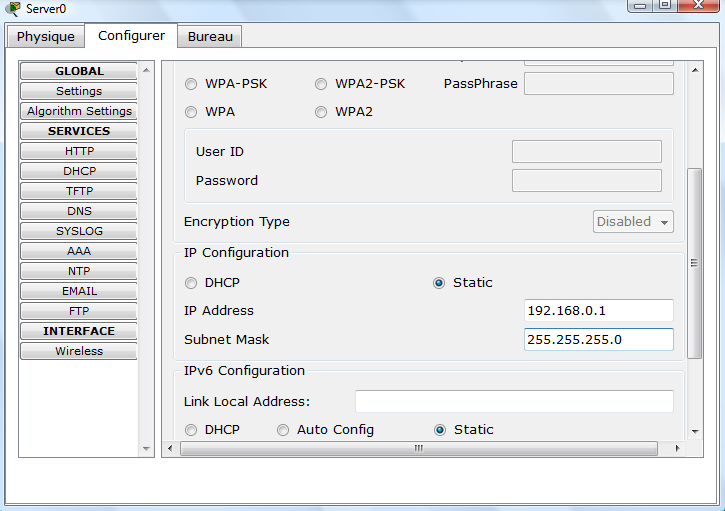This screenshot has width=725, height=511.
Task: Open the TFTP service settings
Action: [x=79, y=191]
